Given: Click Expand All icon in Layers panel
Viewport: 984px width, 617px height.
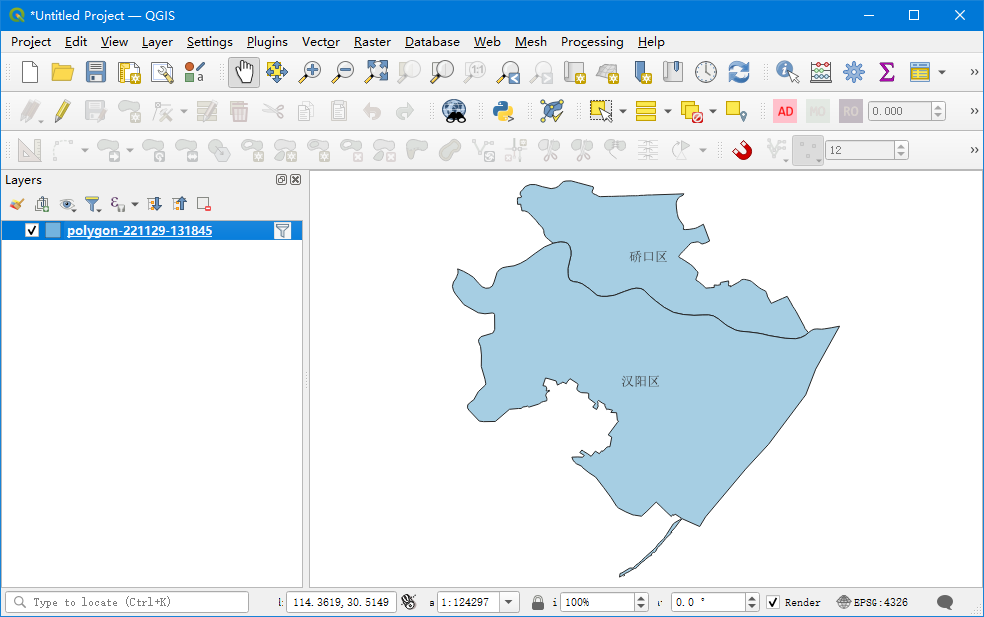Looking at the screenshot, I should tap(154, 204).
